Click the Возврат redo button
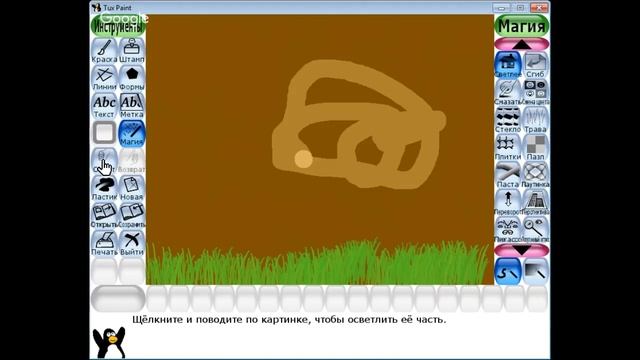 [132, 161]
